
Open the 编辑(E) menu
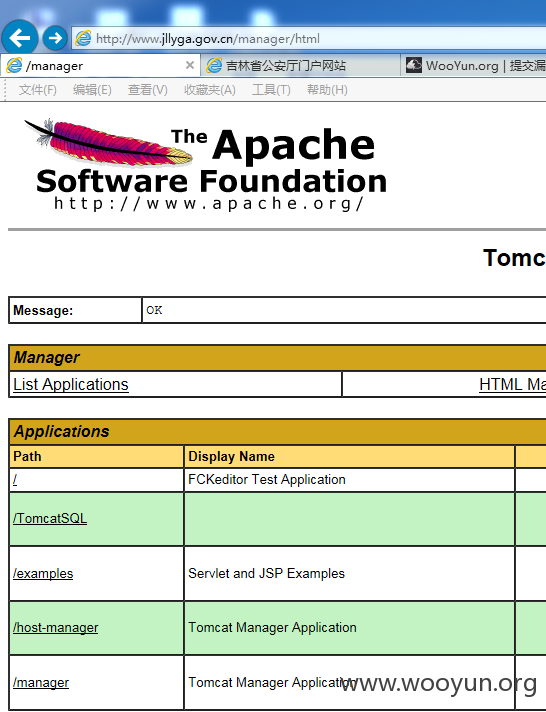coord(92,90)
